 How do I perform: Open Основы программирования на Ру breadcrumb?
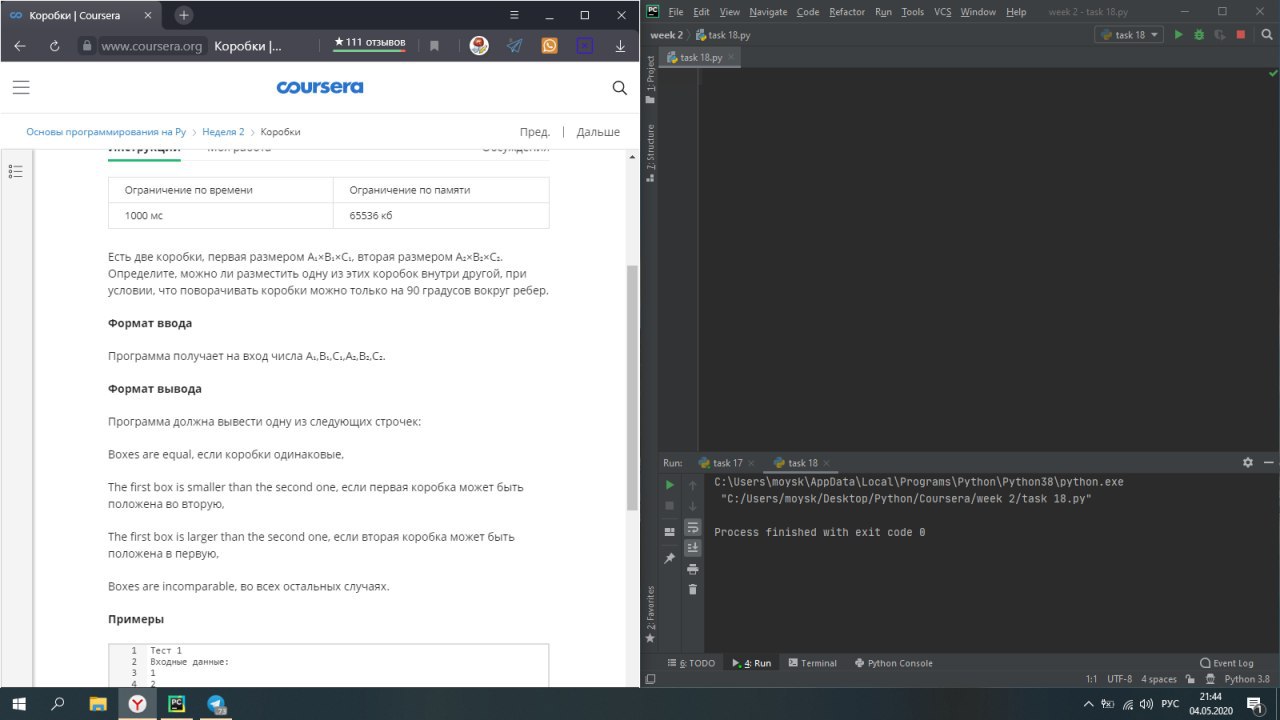[x=106, y=132]
